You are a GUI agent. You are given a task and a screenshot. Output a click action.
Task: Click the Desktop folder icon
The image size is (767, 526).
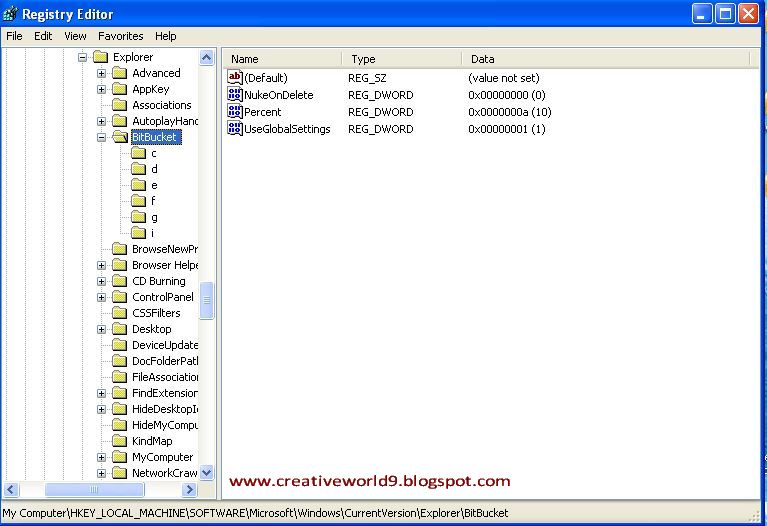pos(119,329)
